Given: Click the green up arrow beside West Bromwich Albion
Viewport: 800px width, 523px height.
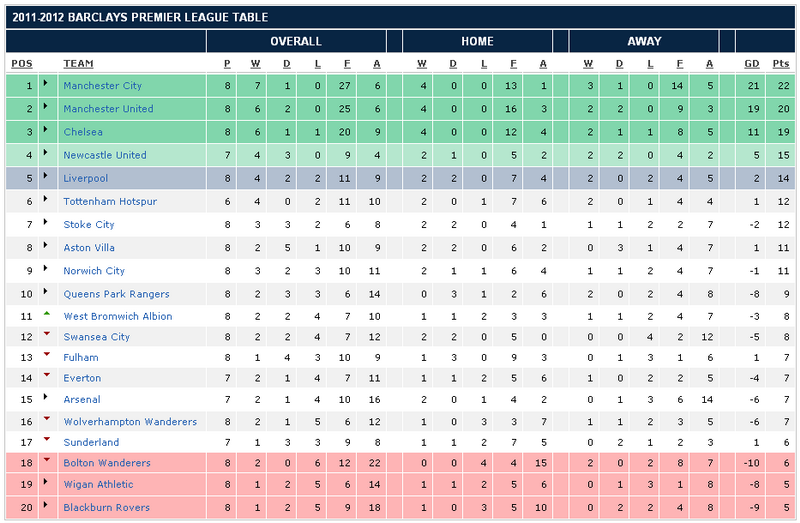Looking at the screenshot, I should [46, 314].
